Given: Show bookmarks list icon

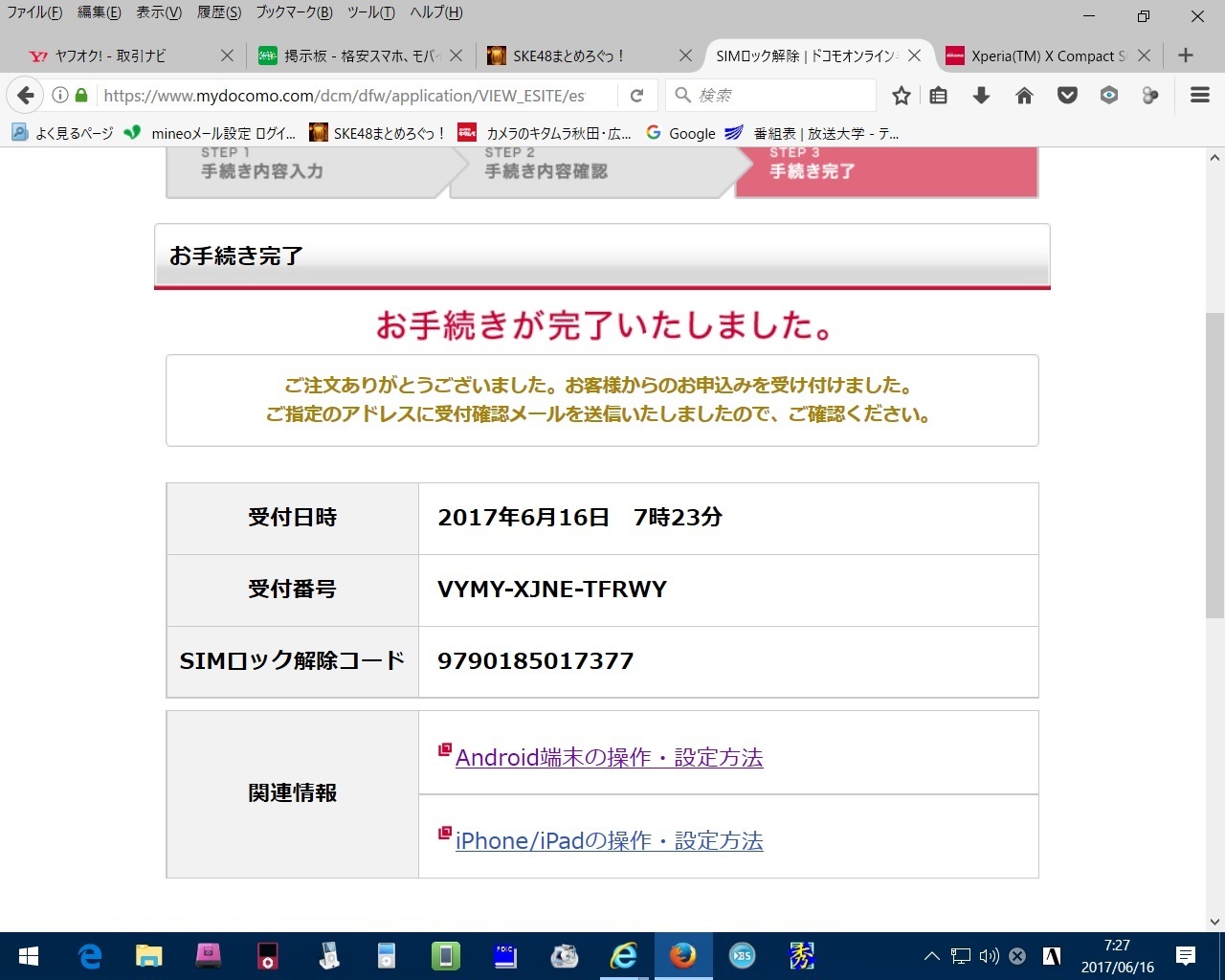Looking at the screenshot, I should (x=939, y=96).
